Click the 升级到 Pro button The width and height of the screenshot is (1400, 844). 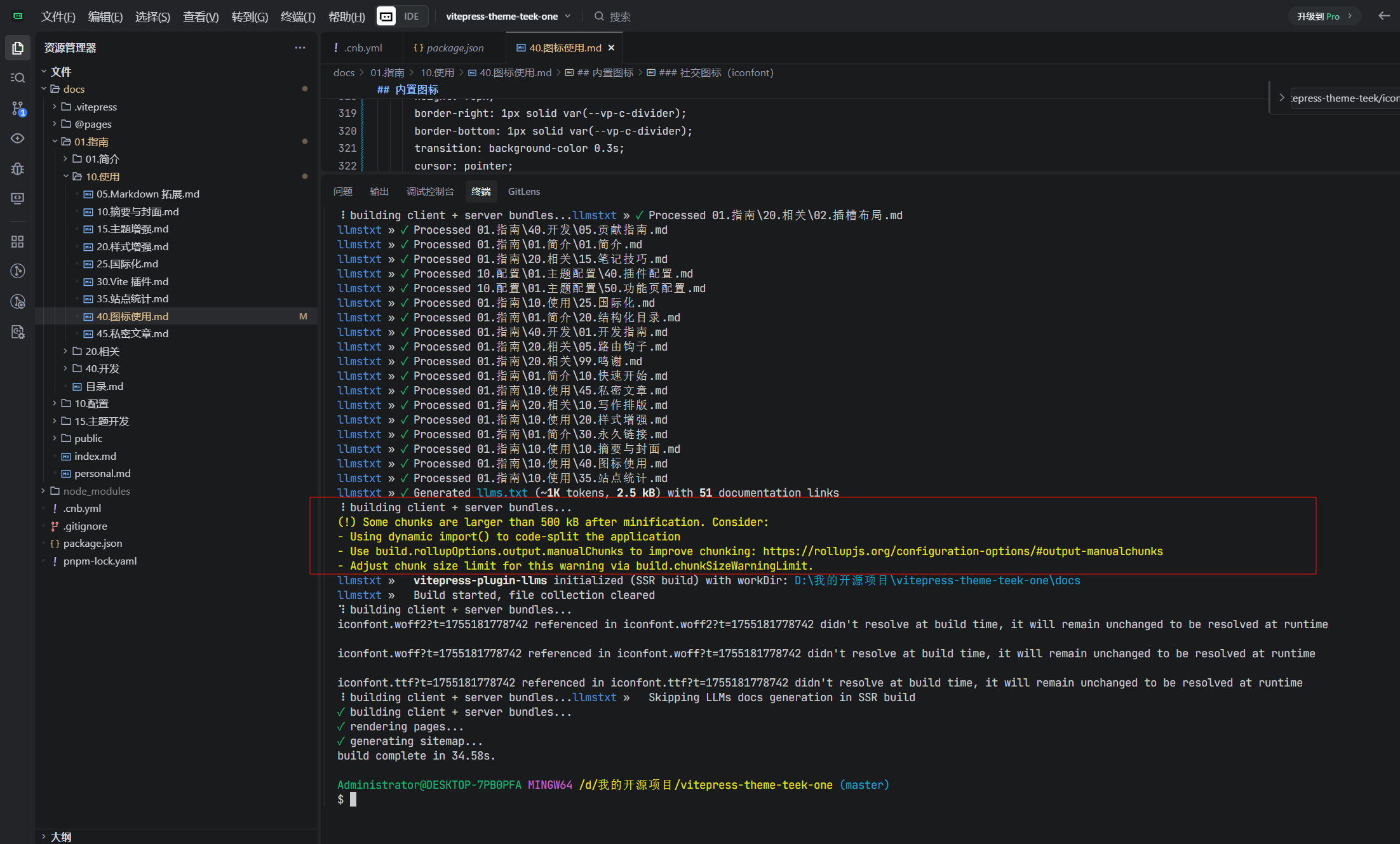point(1324,17)
